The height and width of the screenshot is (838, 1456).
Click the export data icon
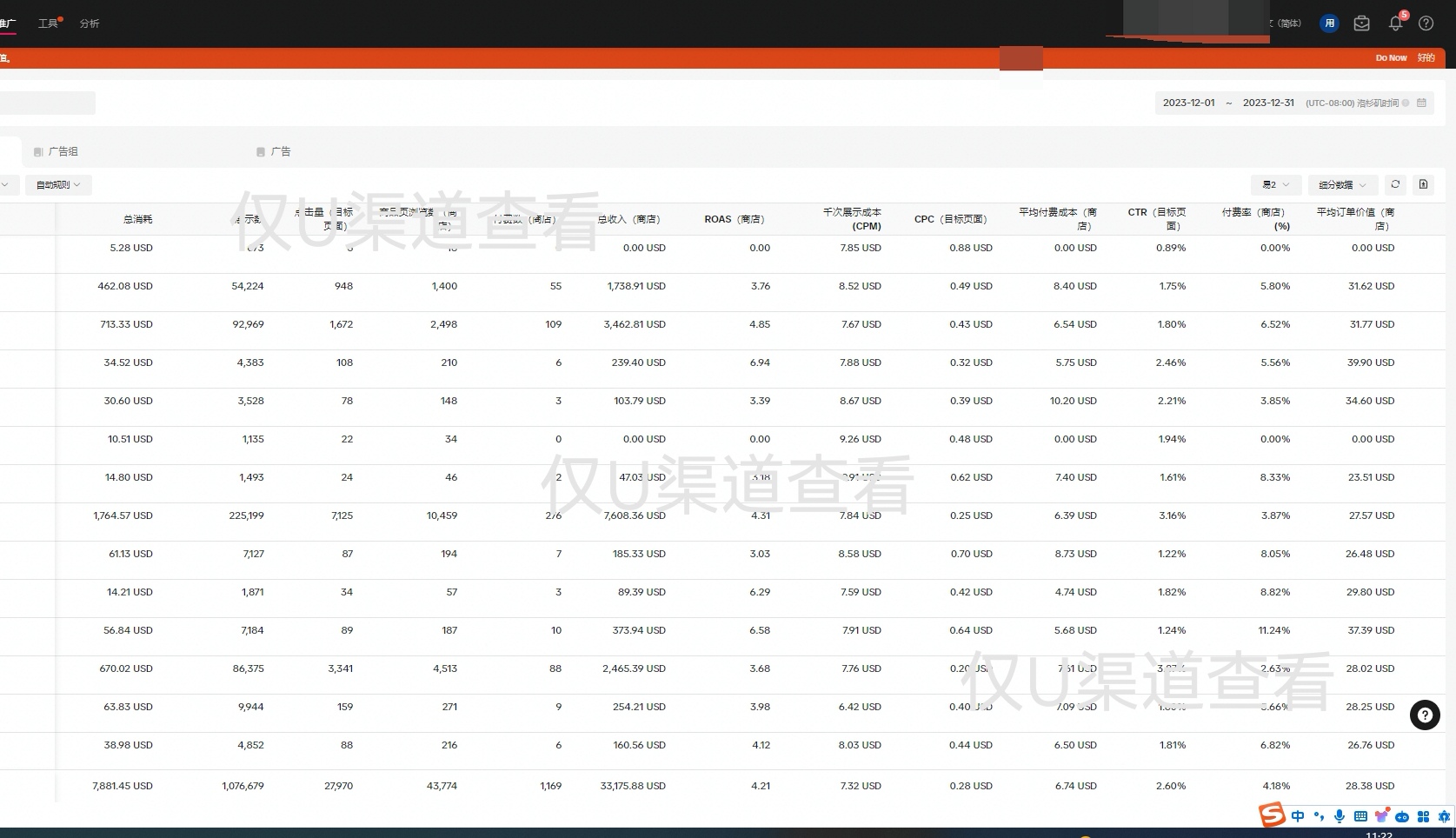[1423, 184]
